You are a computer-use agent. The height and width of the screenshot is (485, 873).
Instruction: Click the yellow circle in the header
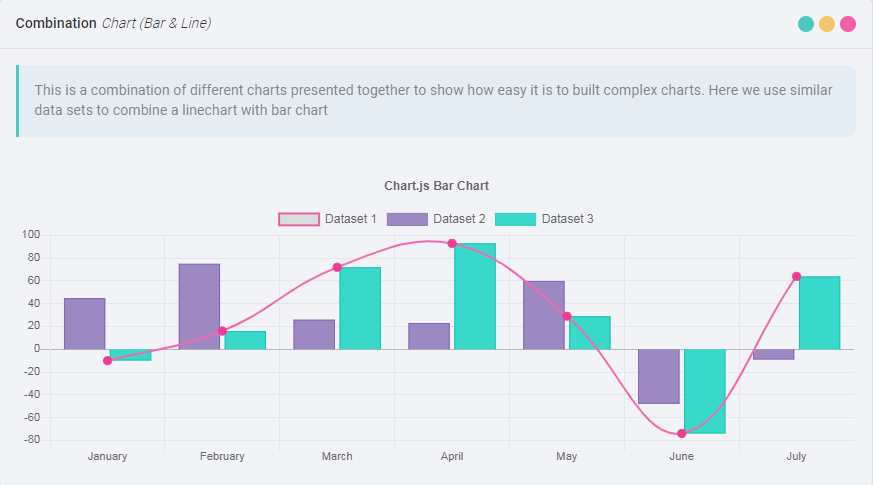(827, 24)
